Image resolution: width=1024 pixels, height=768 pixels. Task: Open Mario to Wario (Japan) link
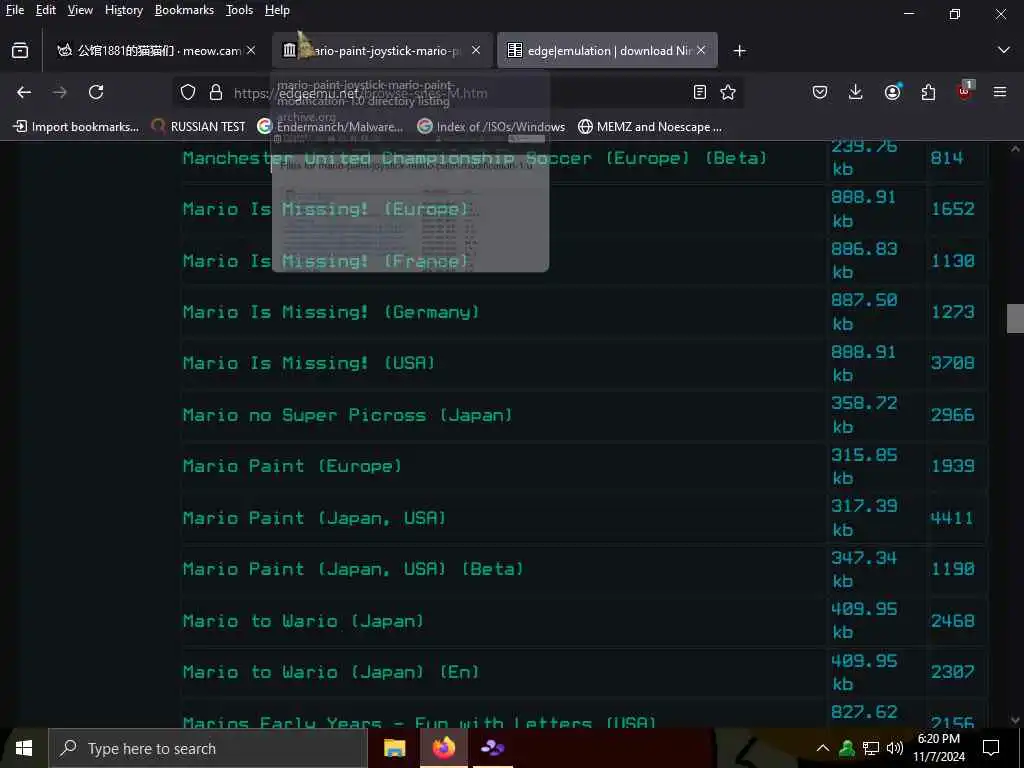click(x=303, y=620)
